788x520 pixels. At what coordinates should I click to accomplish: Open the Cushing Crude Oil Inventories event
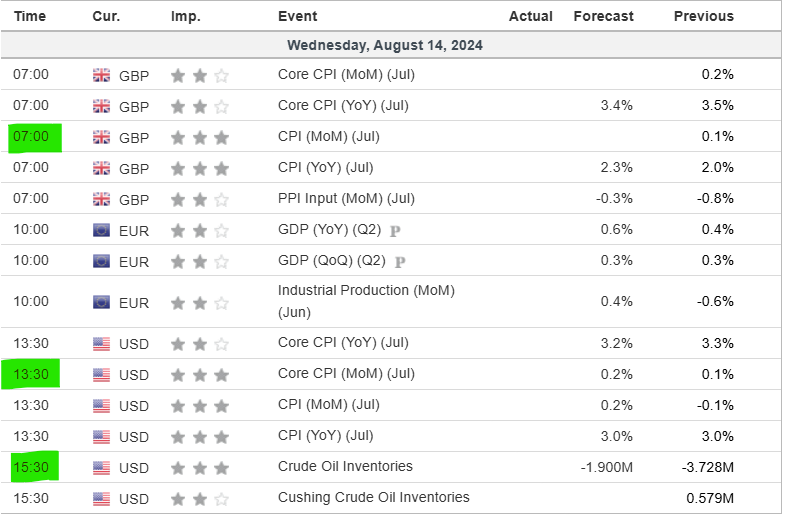373,498
